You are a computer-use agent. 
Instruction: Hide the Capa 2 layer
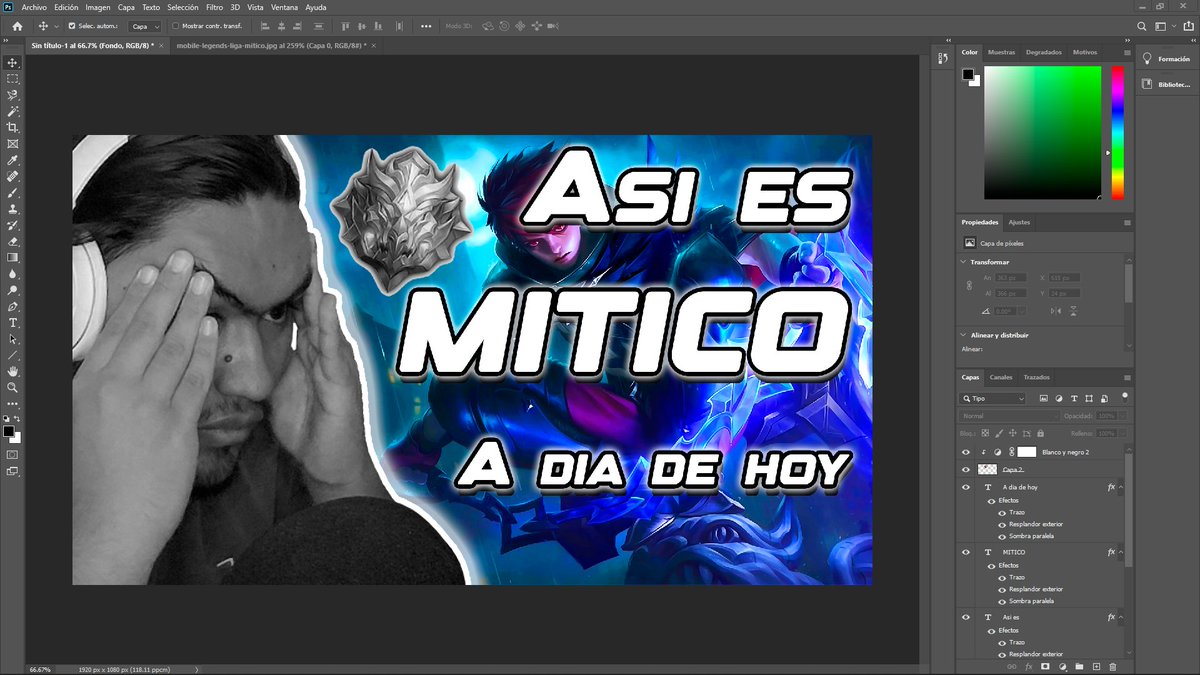[966, 469]
